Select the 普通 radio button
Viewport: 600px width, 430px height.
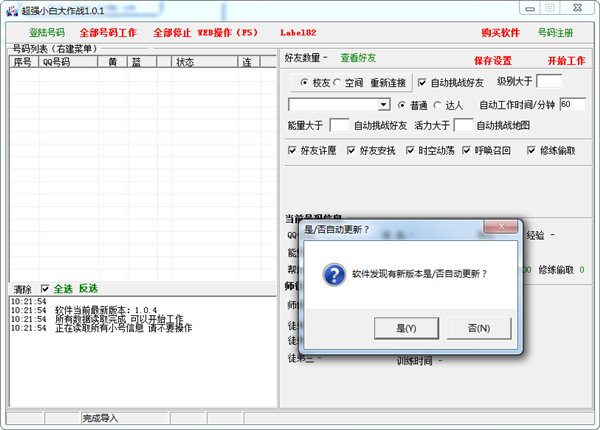click(x=401, y=104)
